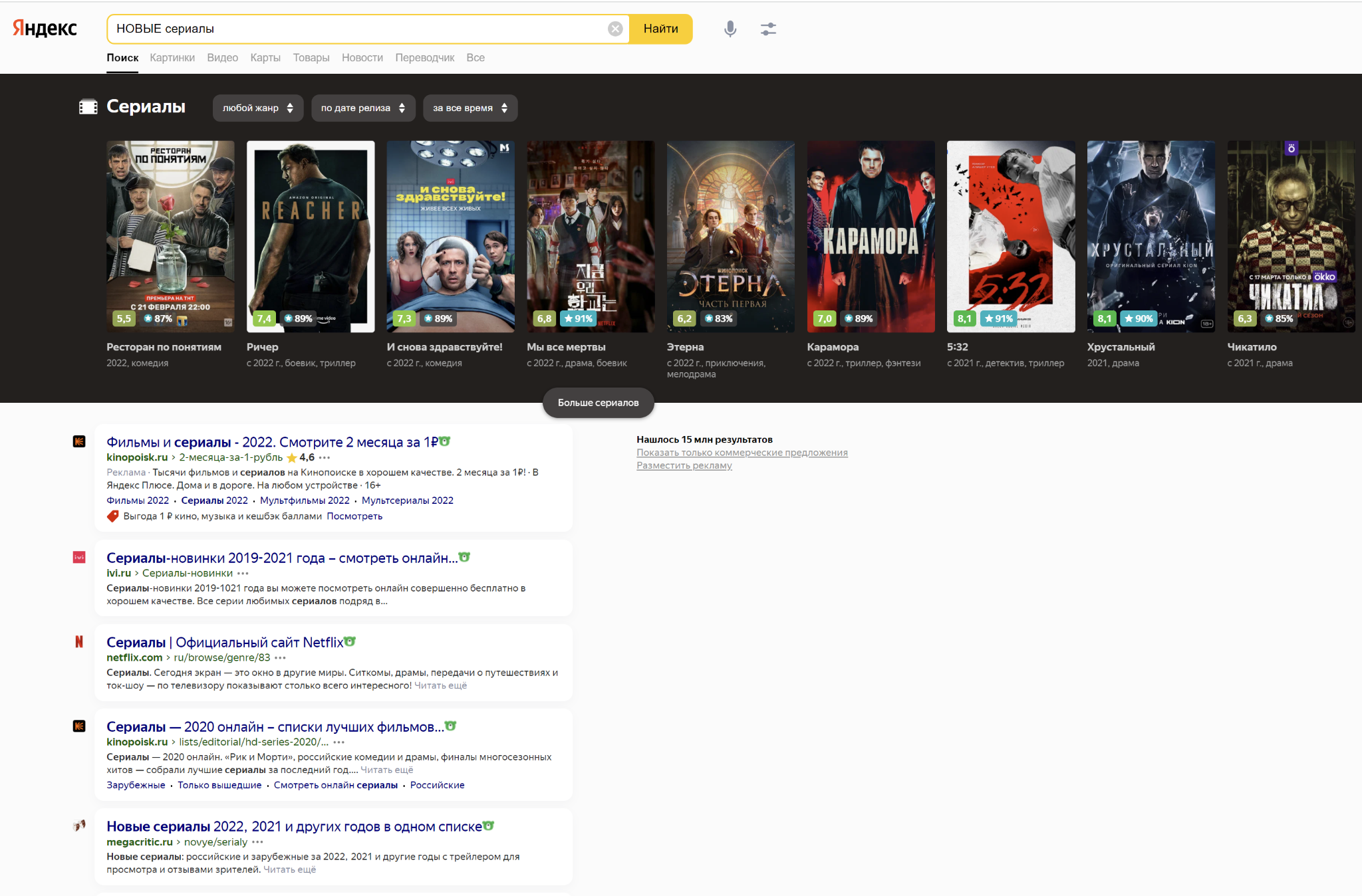Open the genre dropdown 'любой жанр'

[258, 108]
